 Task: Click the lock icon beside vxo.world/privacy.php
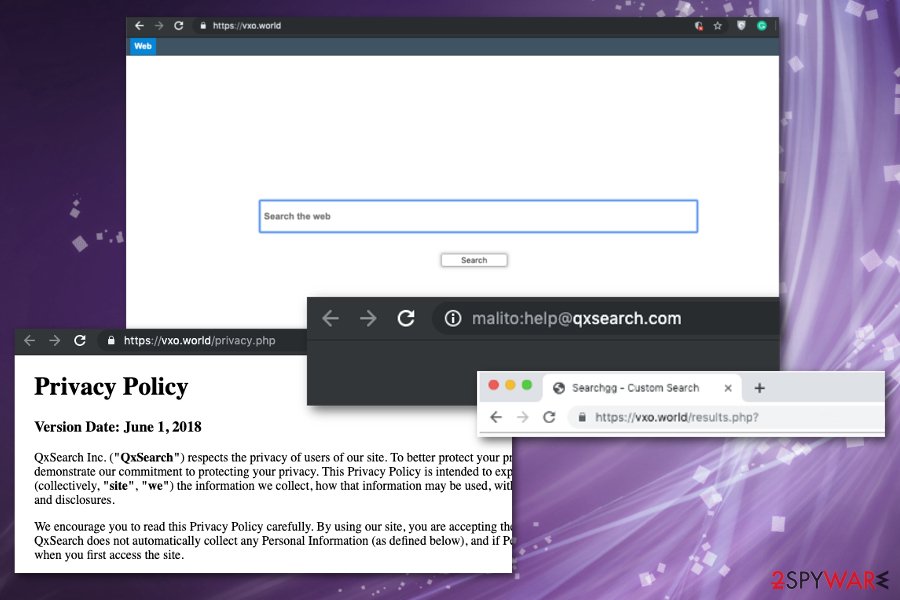coord(111,340)
